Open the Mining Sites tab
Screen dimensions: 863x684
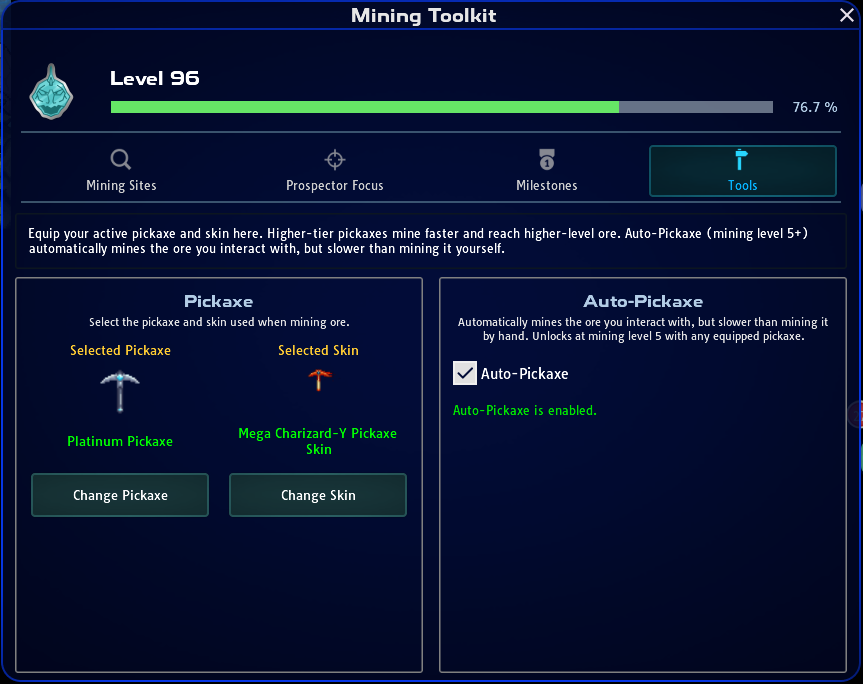coord(121,171)
